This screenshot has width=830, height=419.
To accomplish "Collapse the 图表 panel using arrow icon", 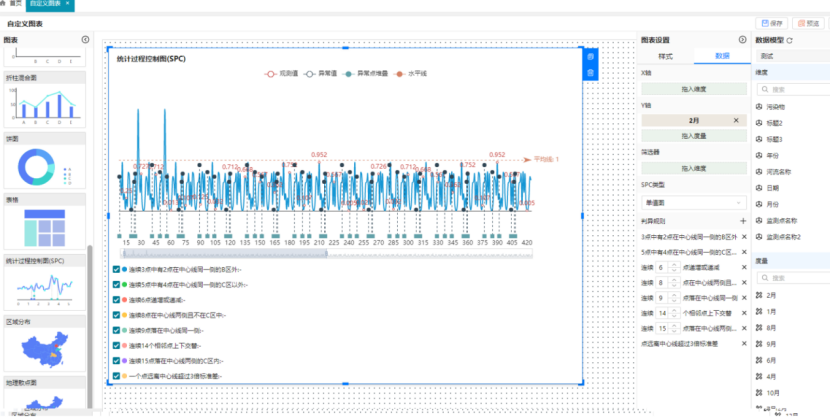I will tap(85, 40).
